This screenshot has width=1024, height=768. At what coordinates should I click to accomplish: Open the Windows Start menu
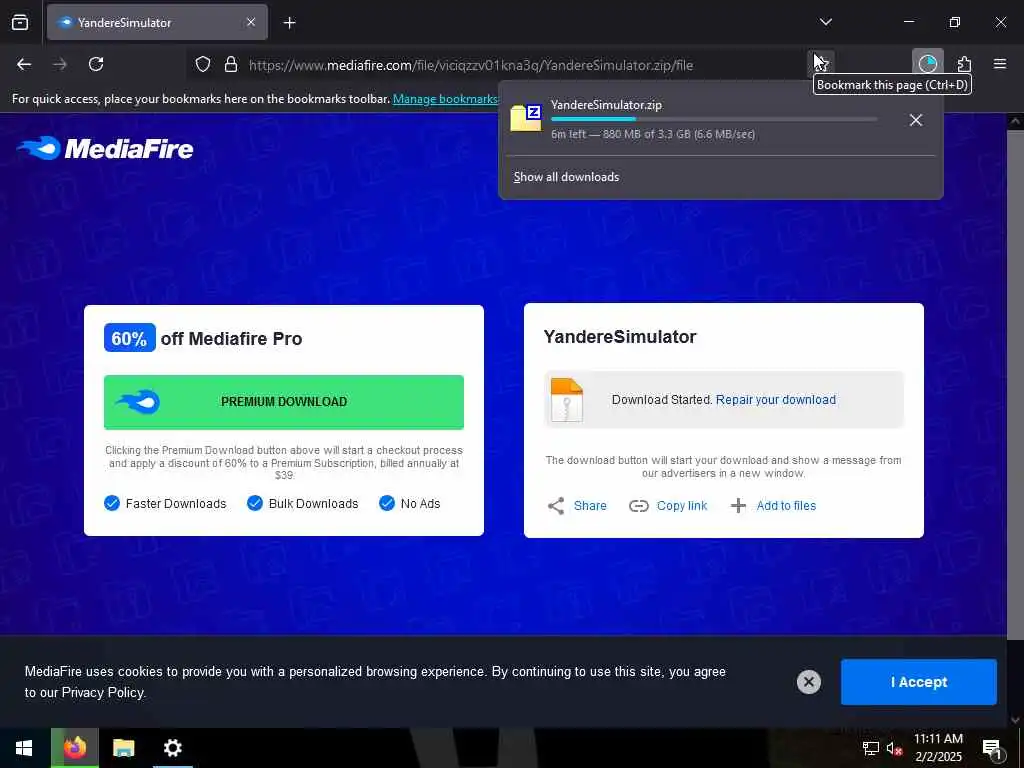click(x=24, y=748)
